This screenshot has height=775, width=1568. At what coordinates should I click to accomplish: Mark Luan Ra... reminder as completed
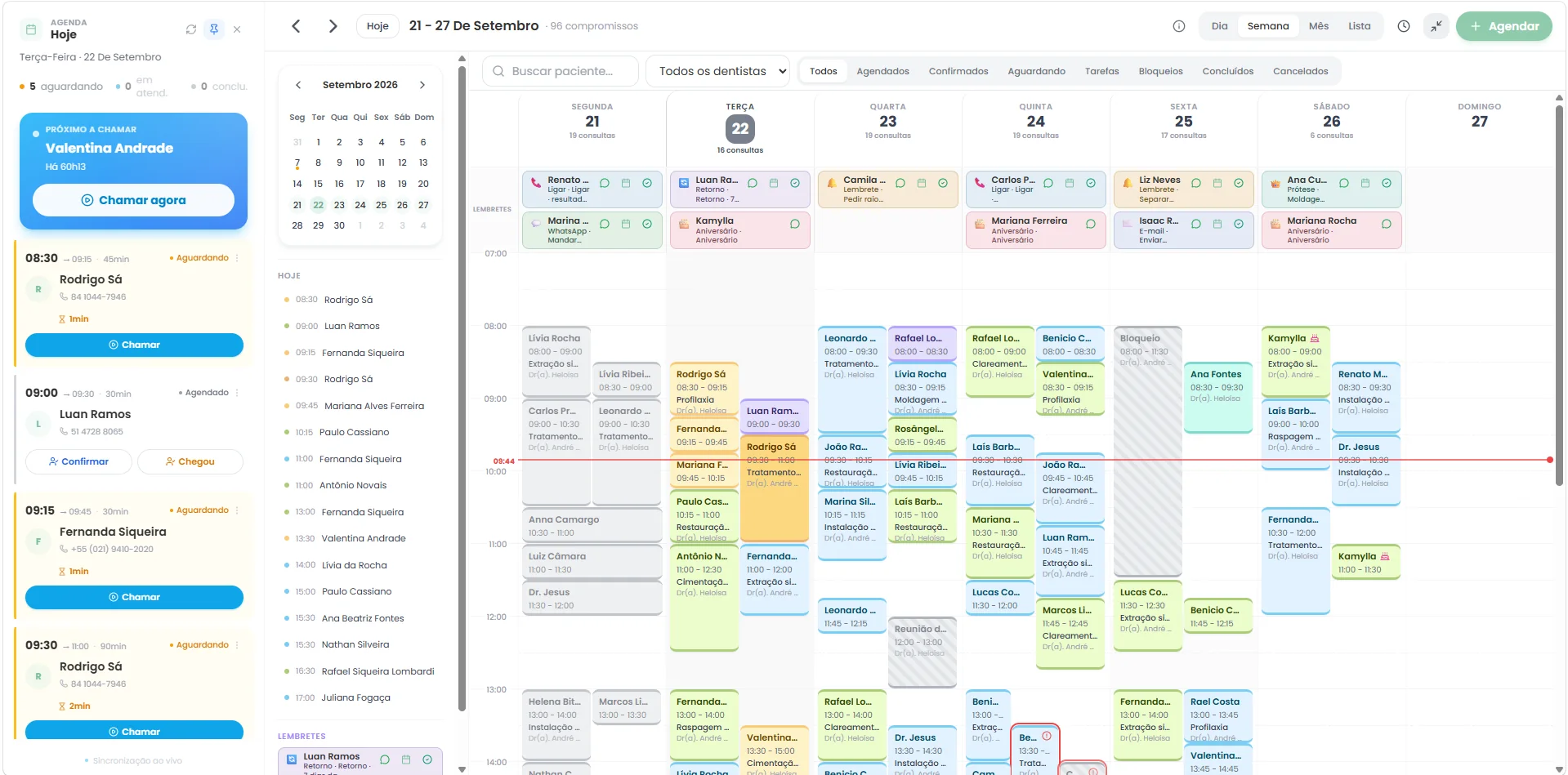tap(795, 183)
